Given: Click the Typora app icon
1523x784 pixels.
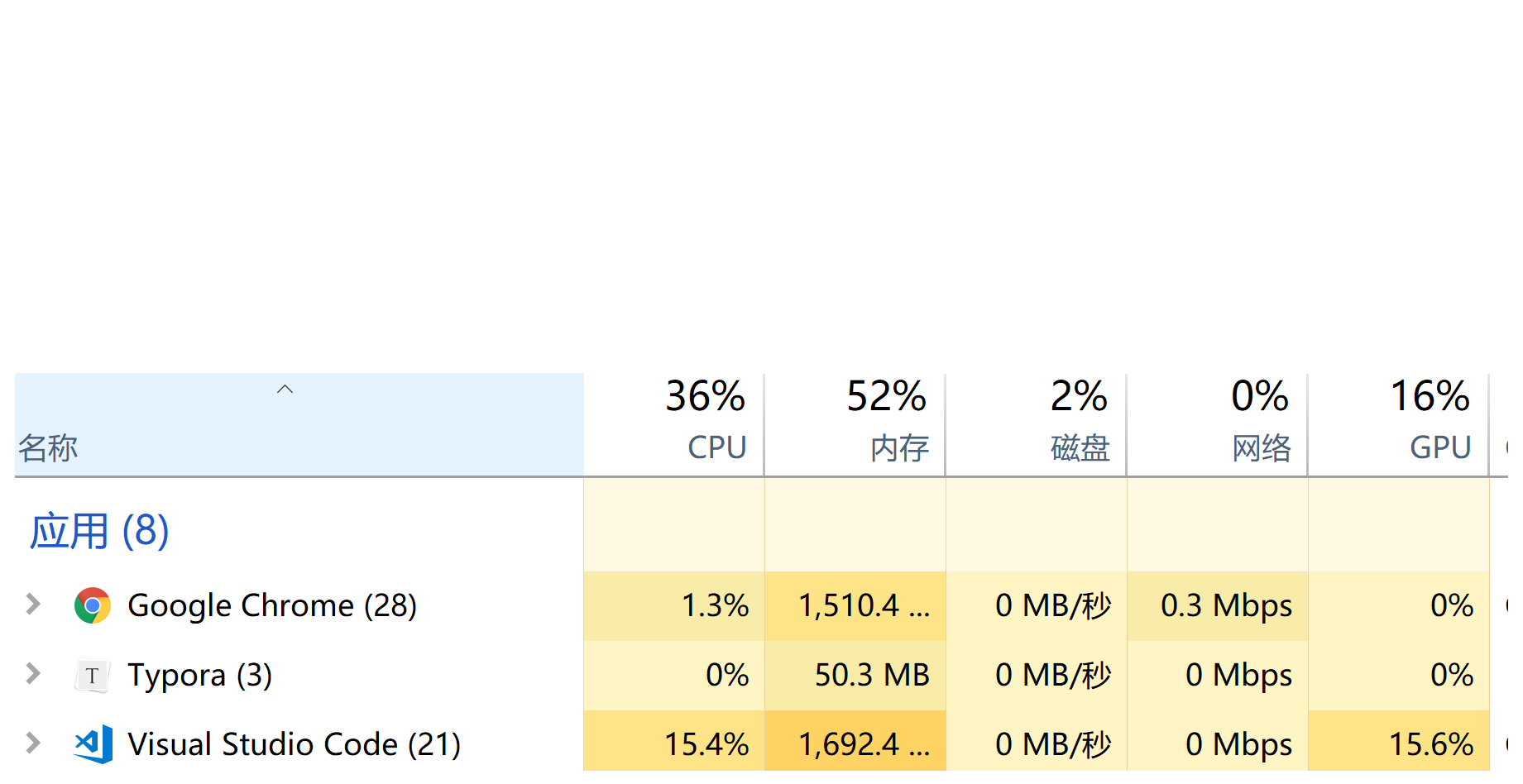Looking at the screenshot, I should tap(93, 675).
